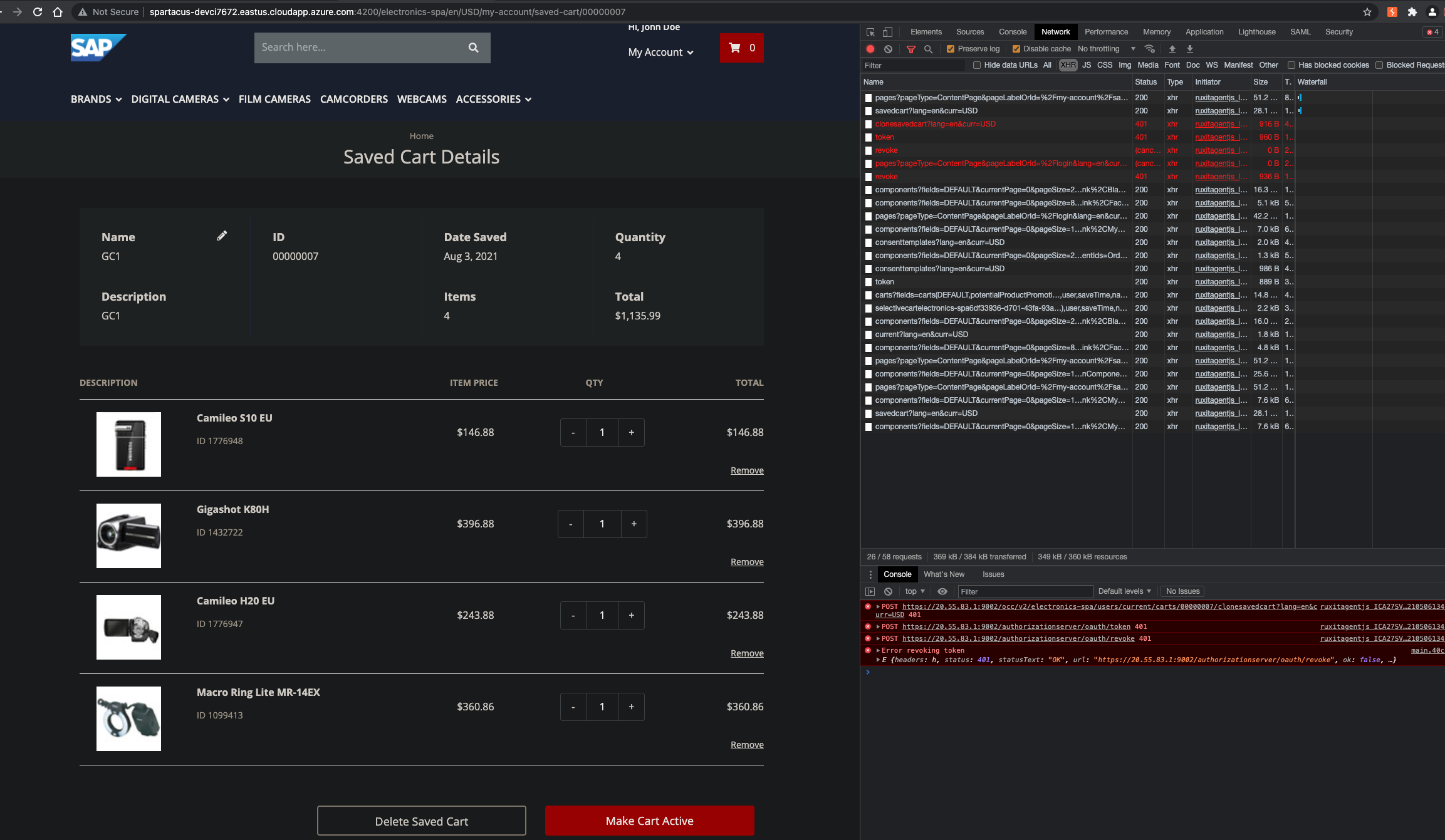Viewport: 1445px width, 840px height.
Task: Expand the Default levels dropdown in Console
Action: coord(1124,591)
